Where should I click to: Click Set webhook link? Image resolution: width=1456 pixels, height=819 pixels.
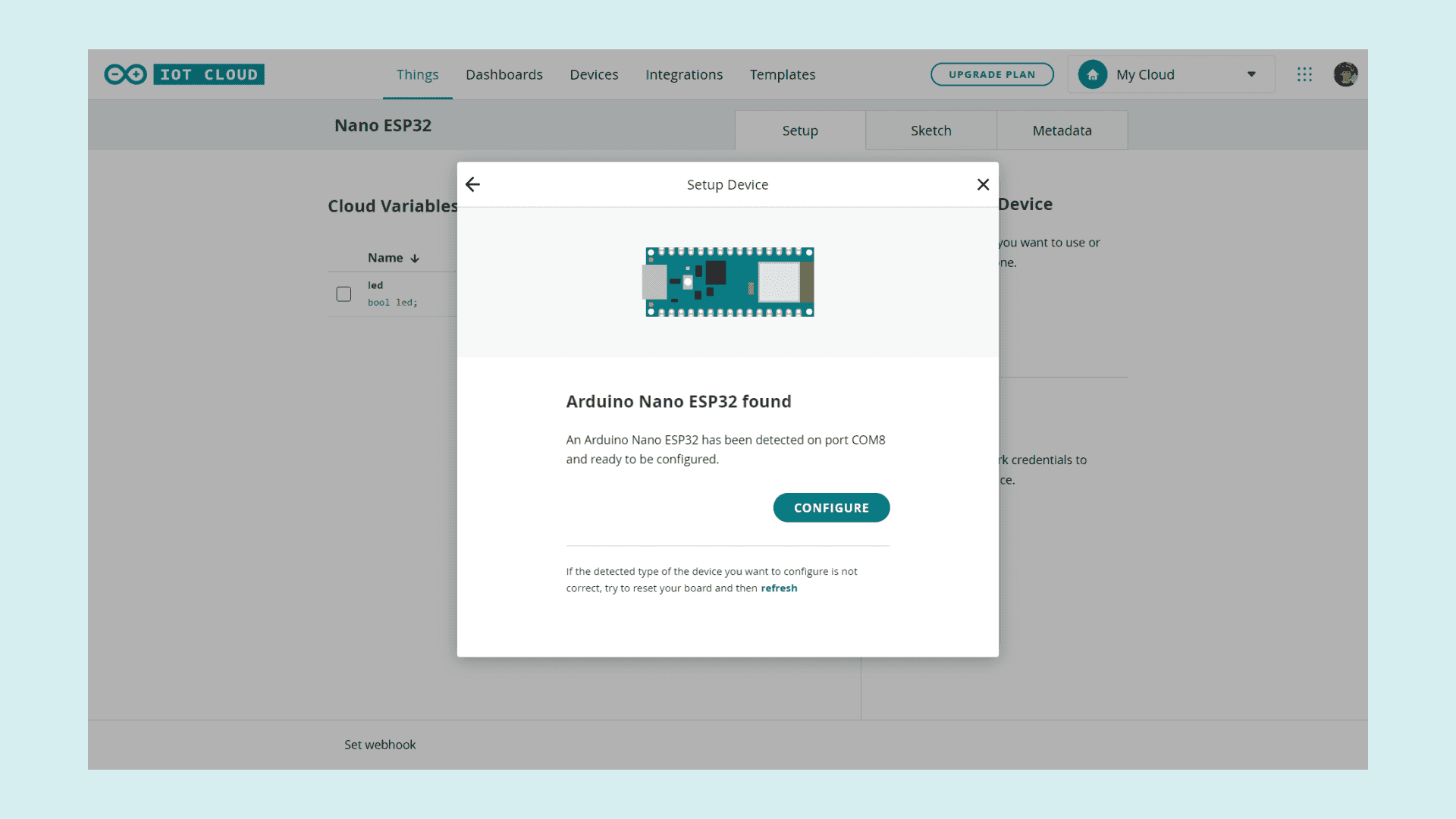(x=380, y=745)
